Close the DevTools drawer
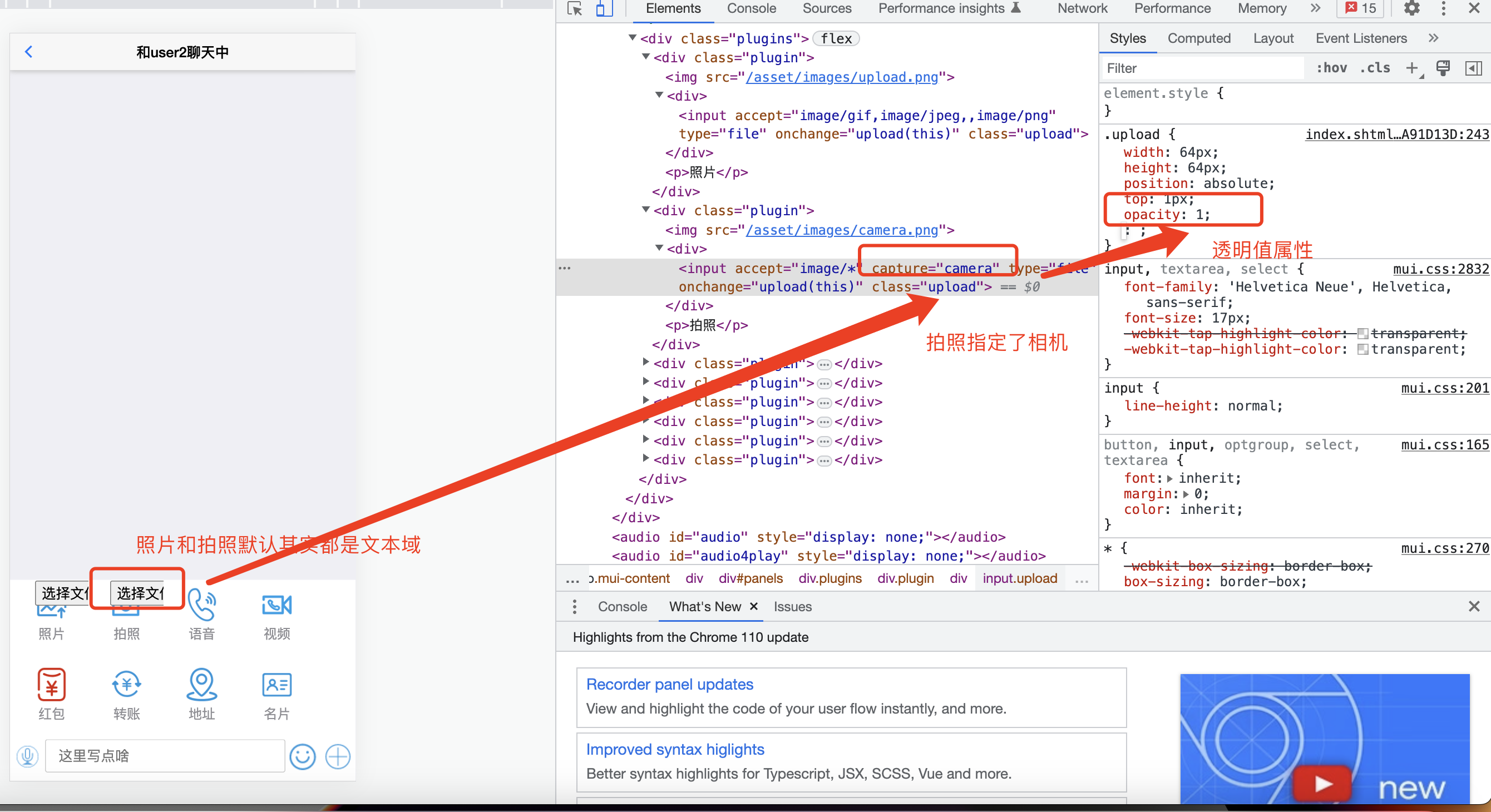 click(x=1474, y=606)
